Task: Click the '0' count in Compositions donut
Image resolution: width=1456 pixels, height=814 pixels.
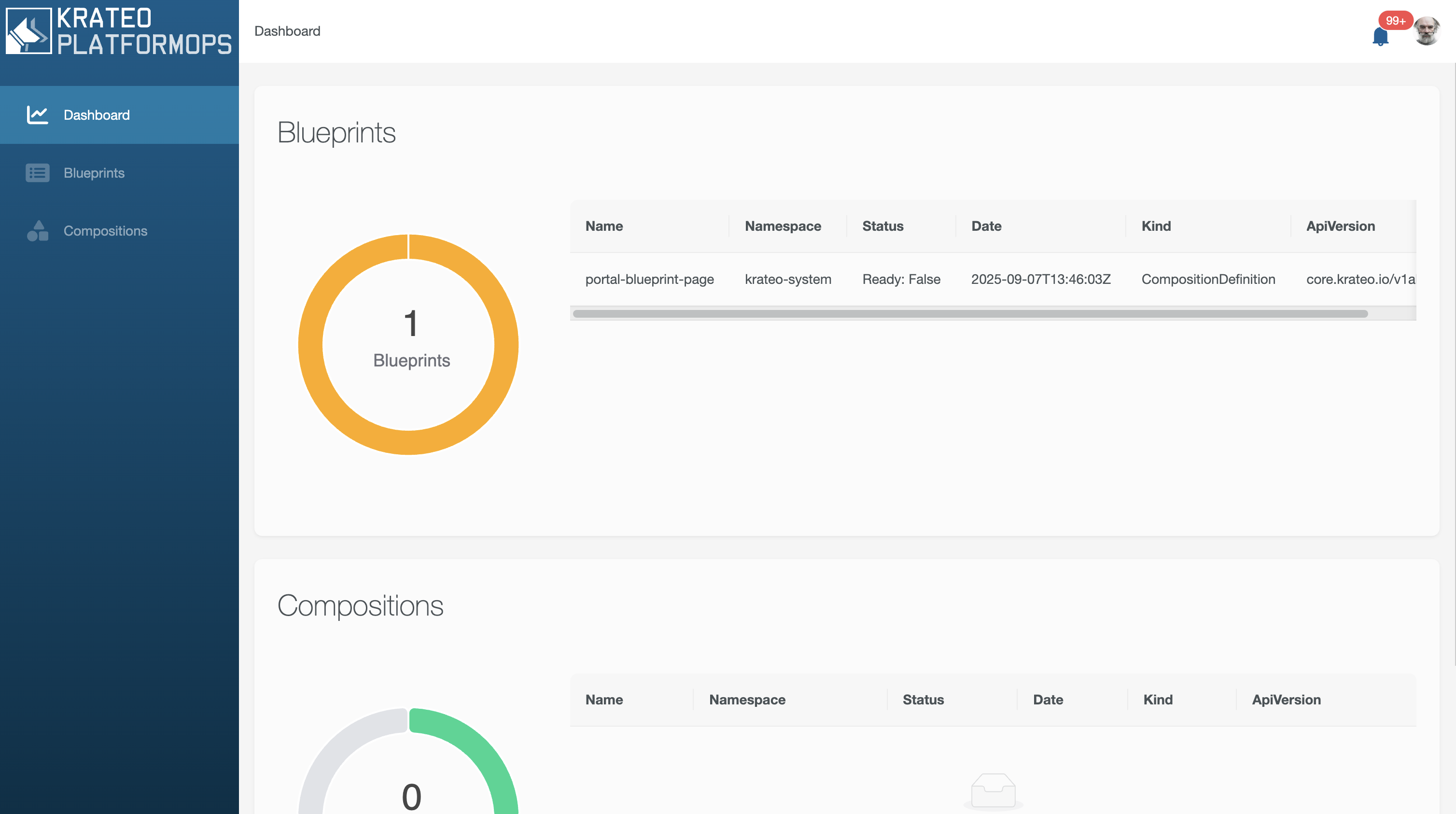Action: pos(411,797)
